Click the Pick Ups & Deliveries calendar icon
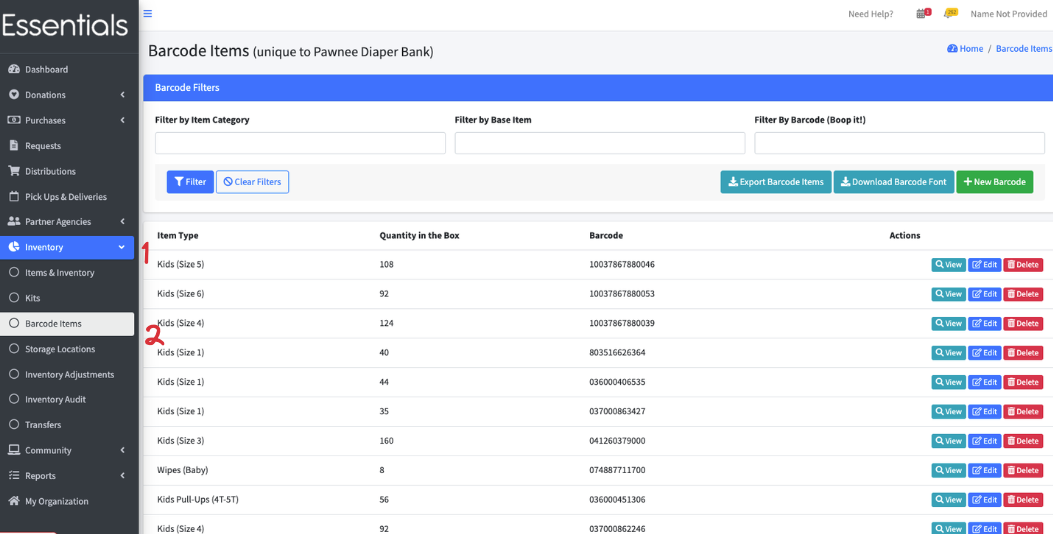 click(x=13, y=197)
